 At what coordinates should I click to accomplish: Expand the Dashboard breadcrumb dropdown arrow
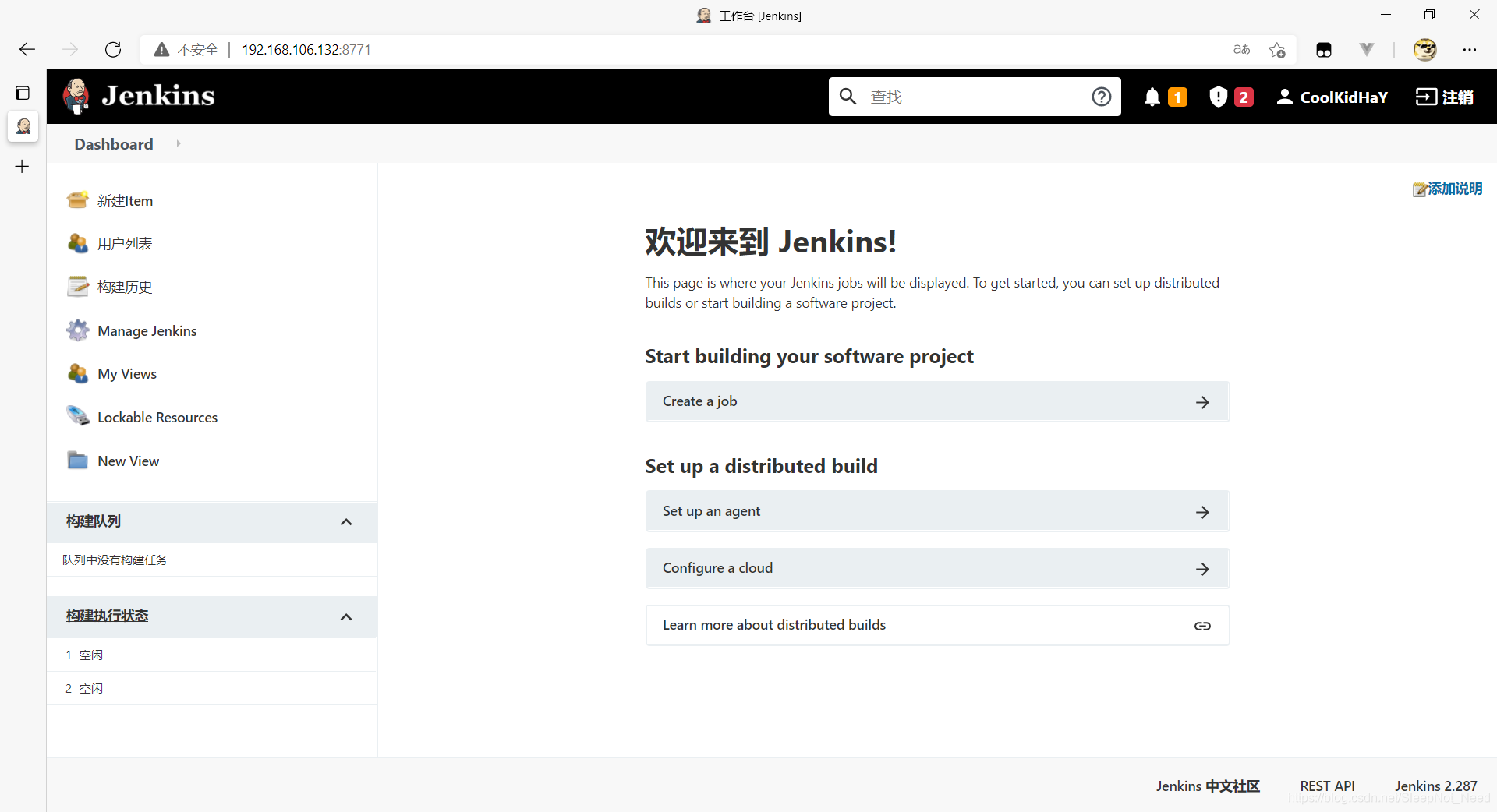pyautogui.click(x=179, y=143)
